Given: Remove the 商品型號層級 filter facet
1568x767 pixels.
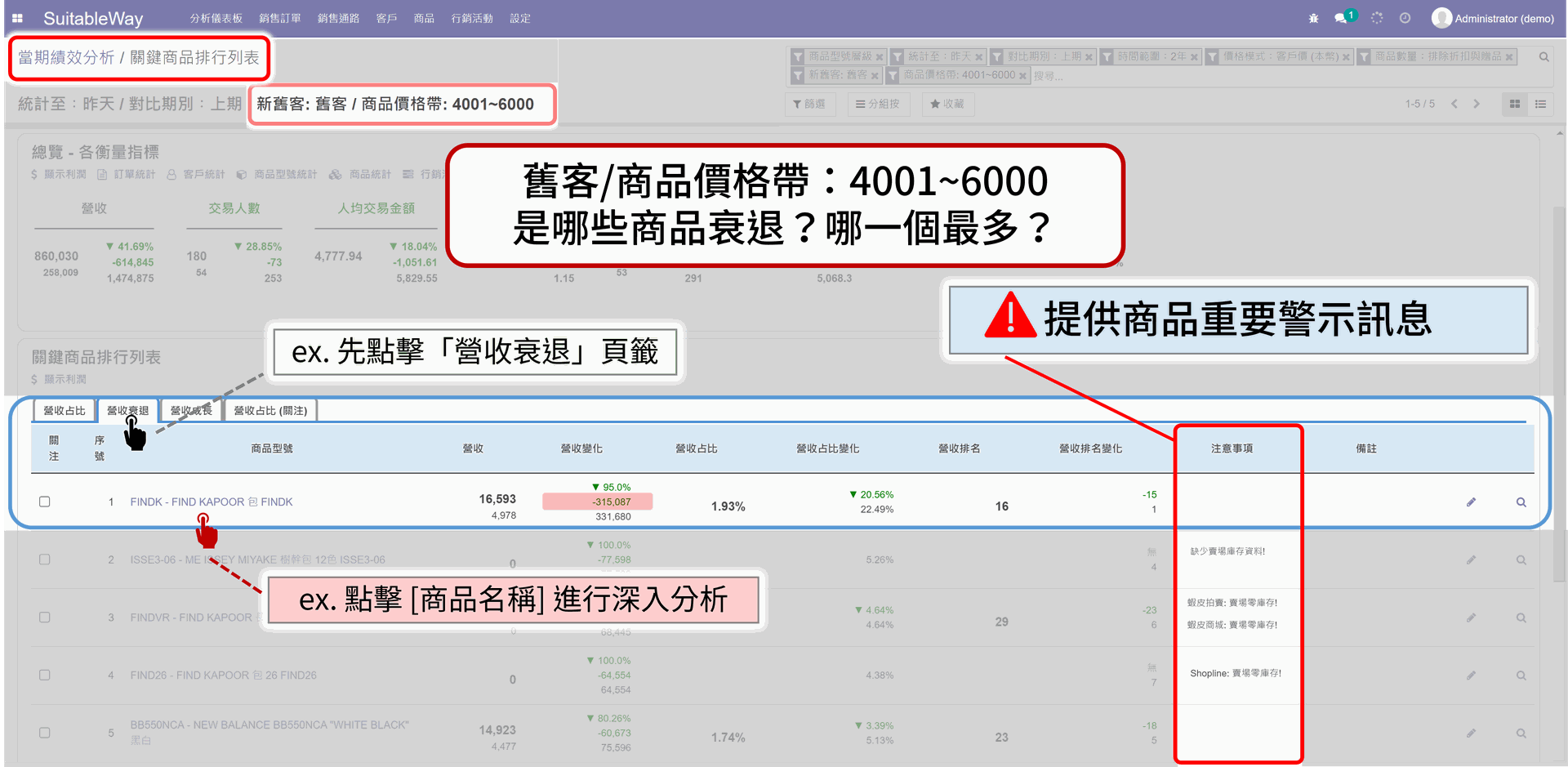Looking at the screenshot, I should click(x=879, y=57).
